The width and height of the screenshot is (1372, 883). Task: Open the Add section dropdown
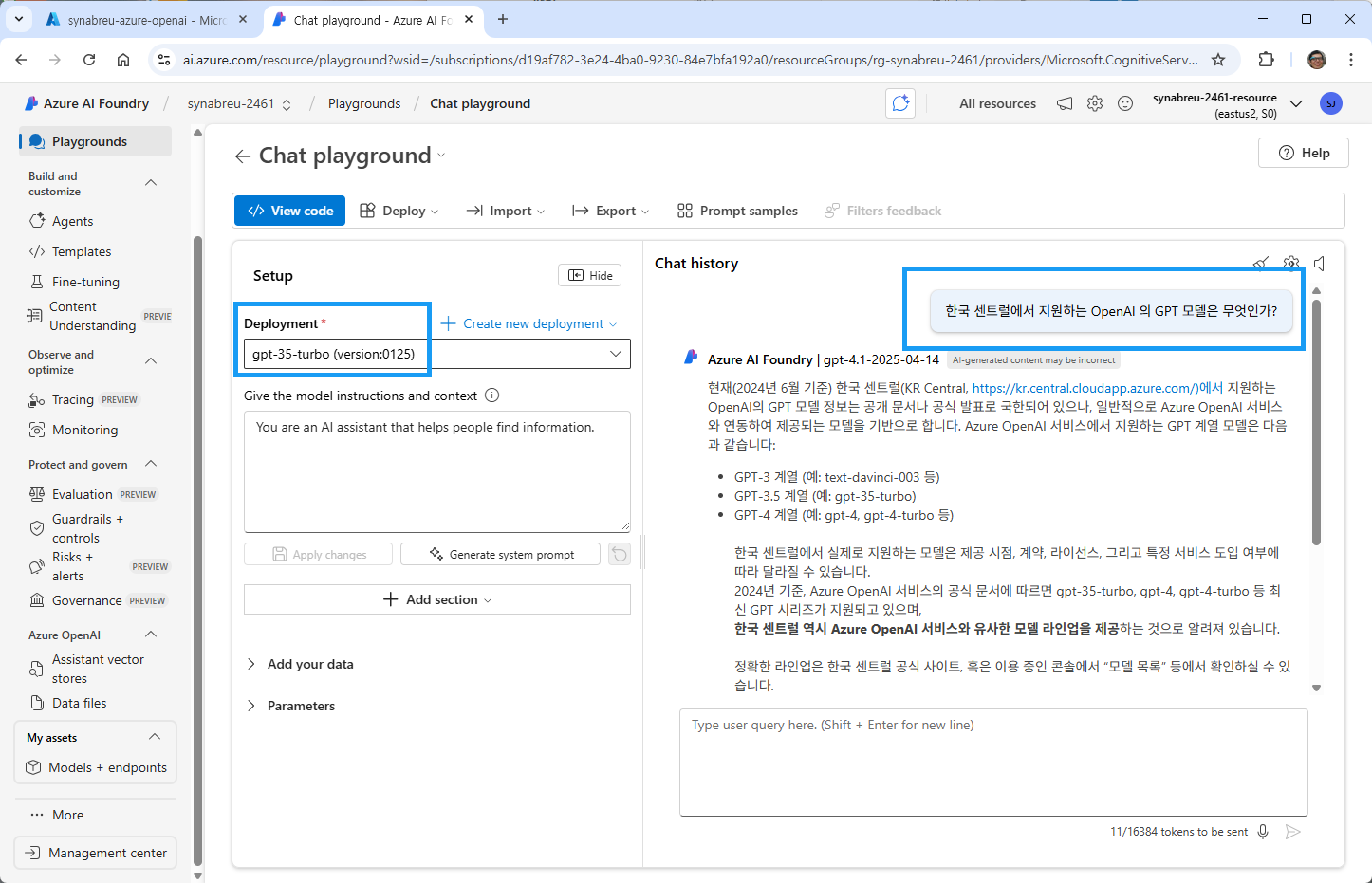[437, 599]
